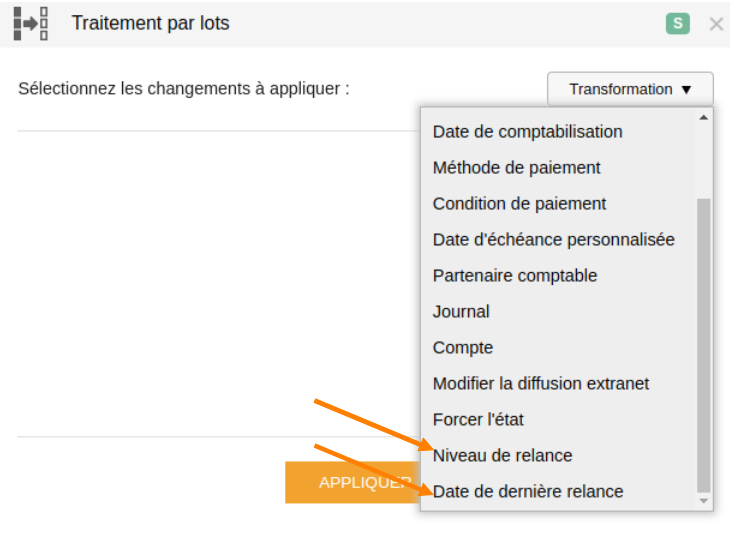
Task: Pick Niveau de relance from list
Action: click(x=502, y=455)
